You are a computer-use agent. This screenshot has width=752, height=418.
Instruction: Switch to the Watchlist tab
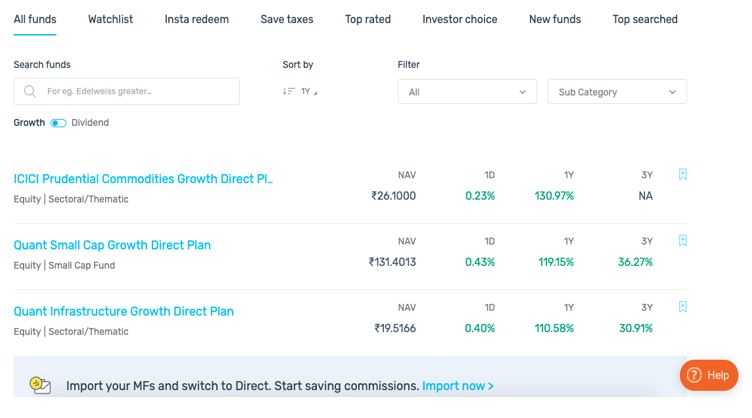coord(110,19)
